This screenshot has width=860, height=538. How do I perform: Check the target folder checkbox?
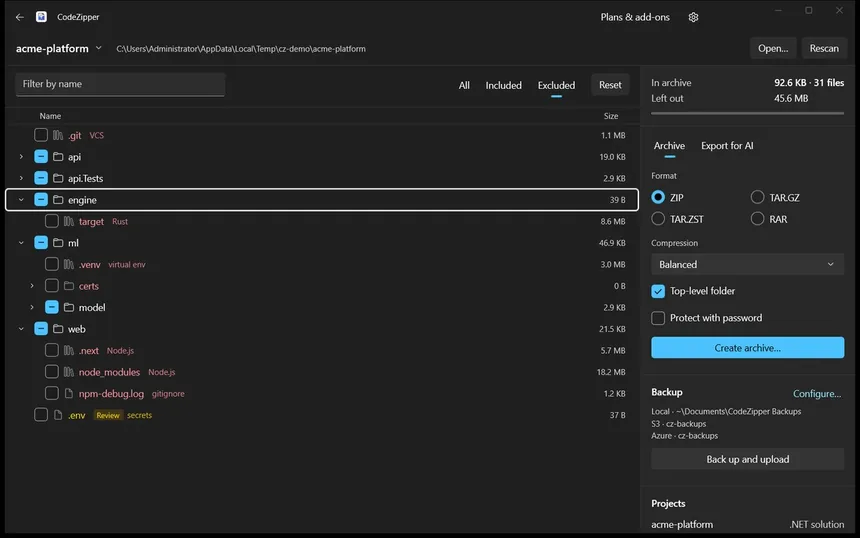pos(52,222)
